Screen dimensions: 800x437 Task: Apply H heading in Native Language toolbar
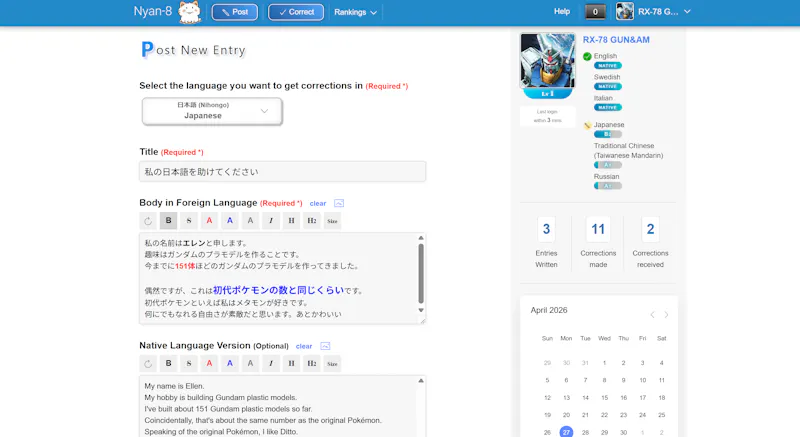(291, 364)
